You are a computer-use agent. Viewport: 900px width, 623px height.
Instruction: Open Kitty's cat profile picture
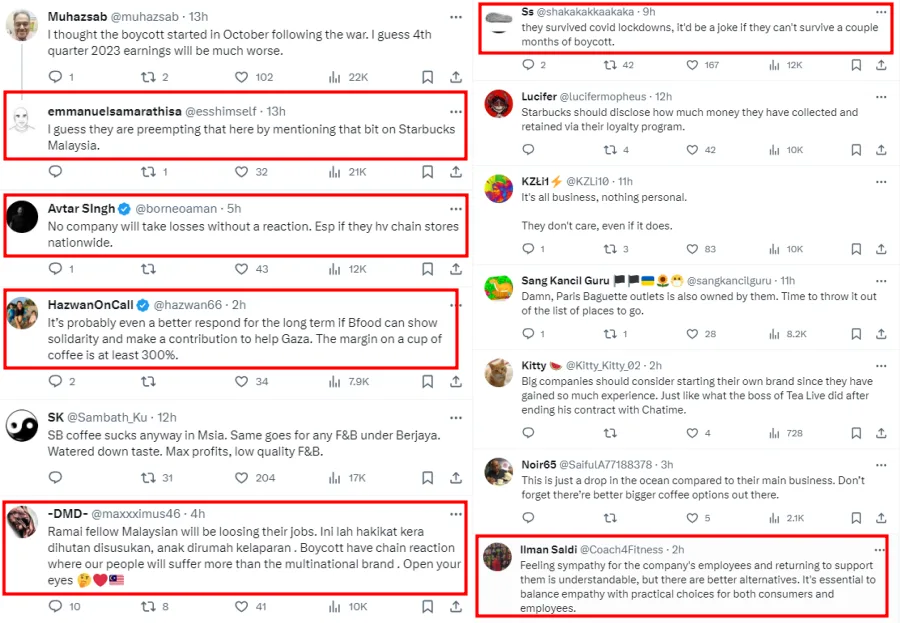coord(499,374)
